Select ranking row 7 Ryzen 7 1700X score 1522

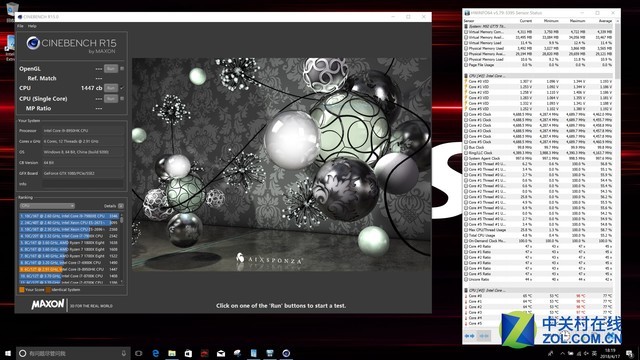(x=69, y=256)
